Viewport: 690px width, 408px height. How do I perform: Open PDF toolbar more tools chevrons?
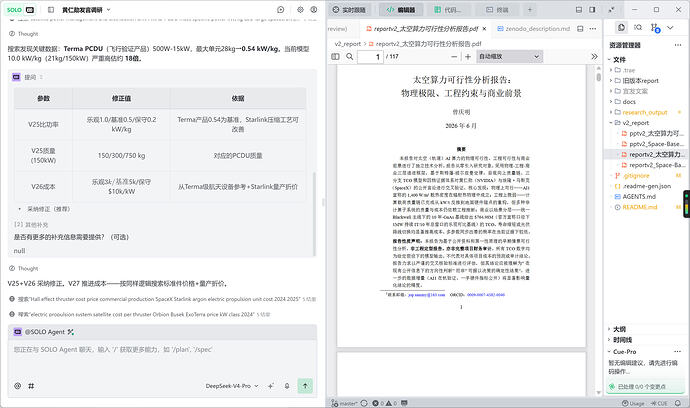coord(595,57)
